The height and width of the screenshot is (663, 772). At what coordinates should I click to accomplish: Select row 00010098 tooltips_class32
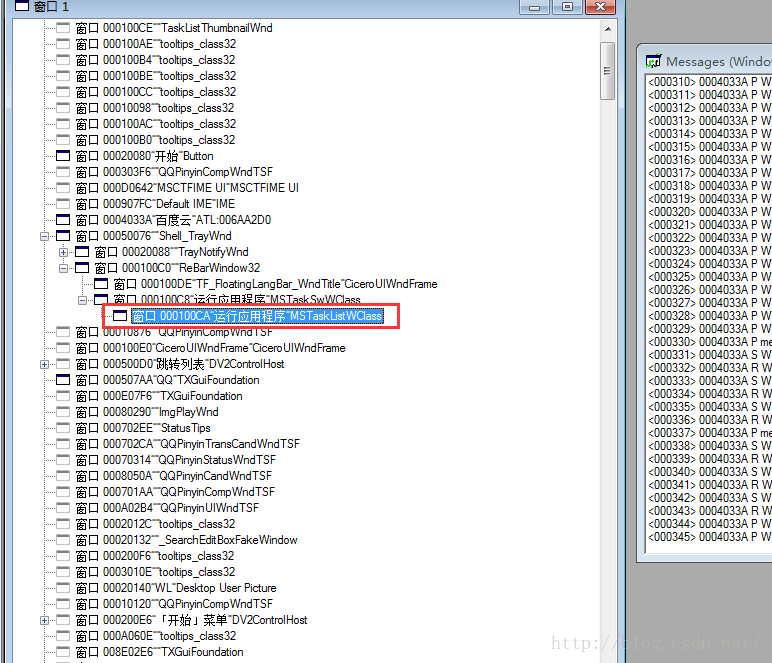coord(155,108)
